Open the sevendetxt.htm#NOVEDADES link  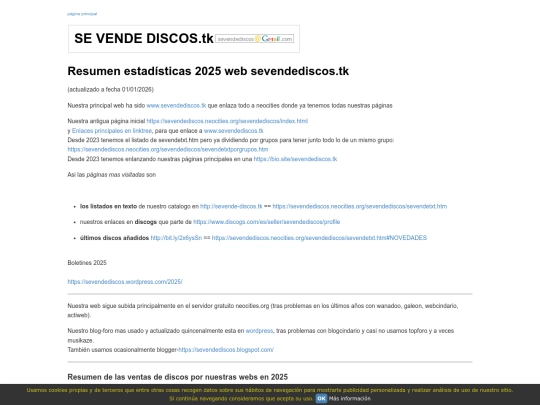coord(319,238)
